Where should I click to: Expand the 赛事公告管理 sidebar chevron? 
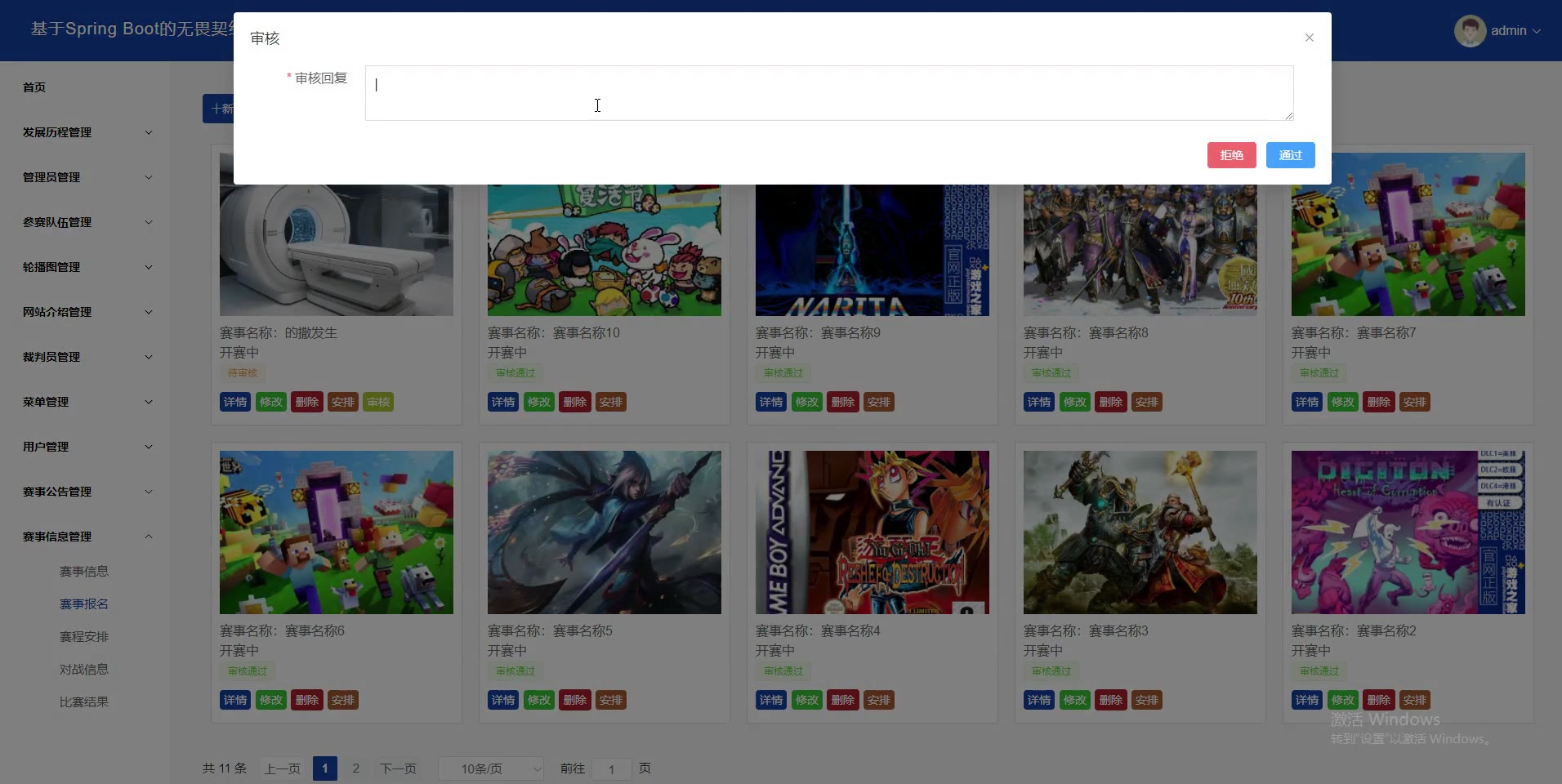pyautogui.click(x=149, y=492)
